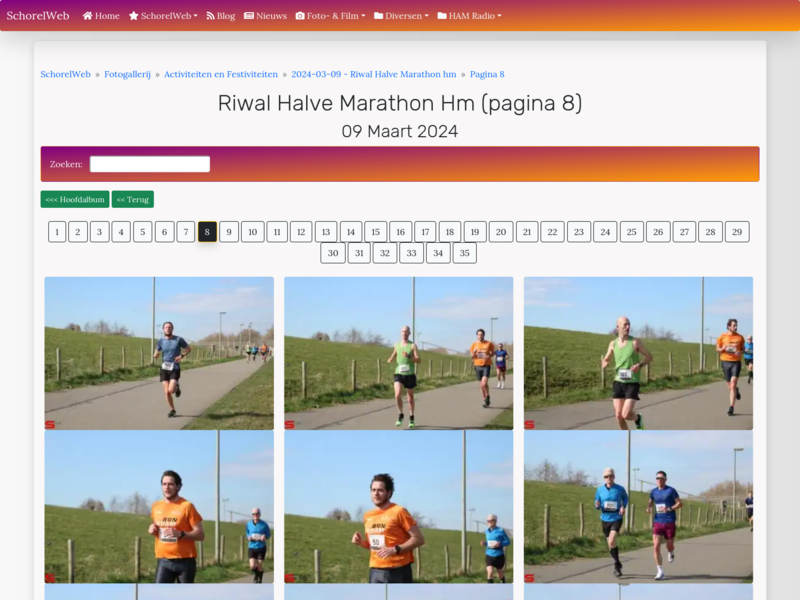Click the camera icon for Foto- & Film
Viewport: 800px width, 600px height.
pos(300,16)
